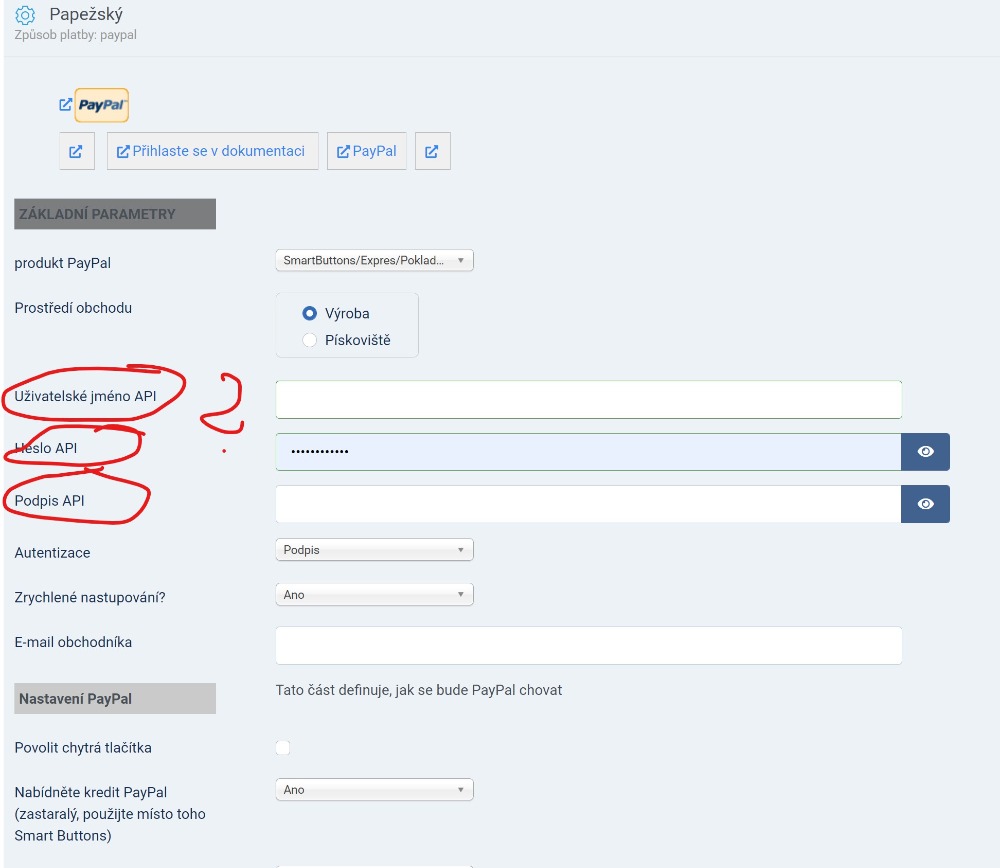The height and width of the screenshot is (868, 1000).
Task: Enable the Povolit chytrá tlačítka checkbox
Action: 283,748
